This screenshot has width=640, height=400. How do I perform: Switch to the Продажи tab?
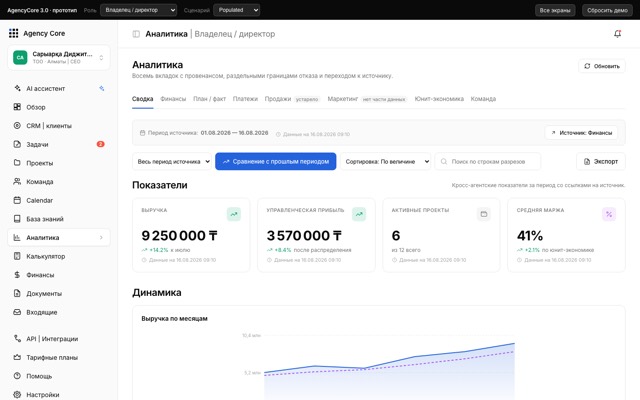point(292,99)
